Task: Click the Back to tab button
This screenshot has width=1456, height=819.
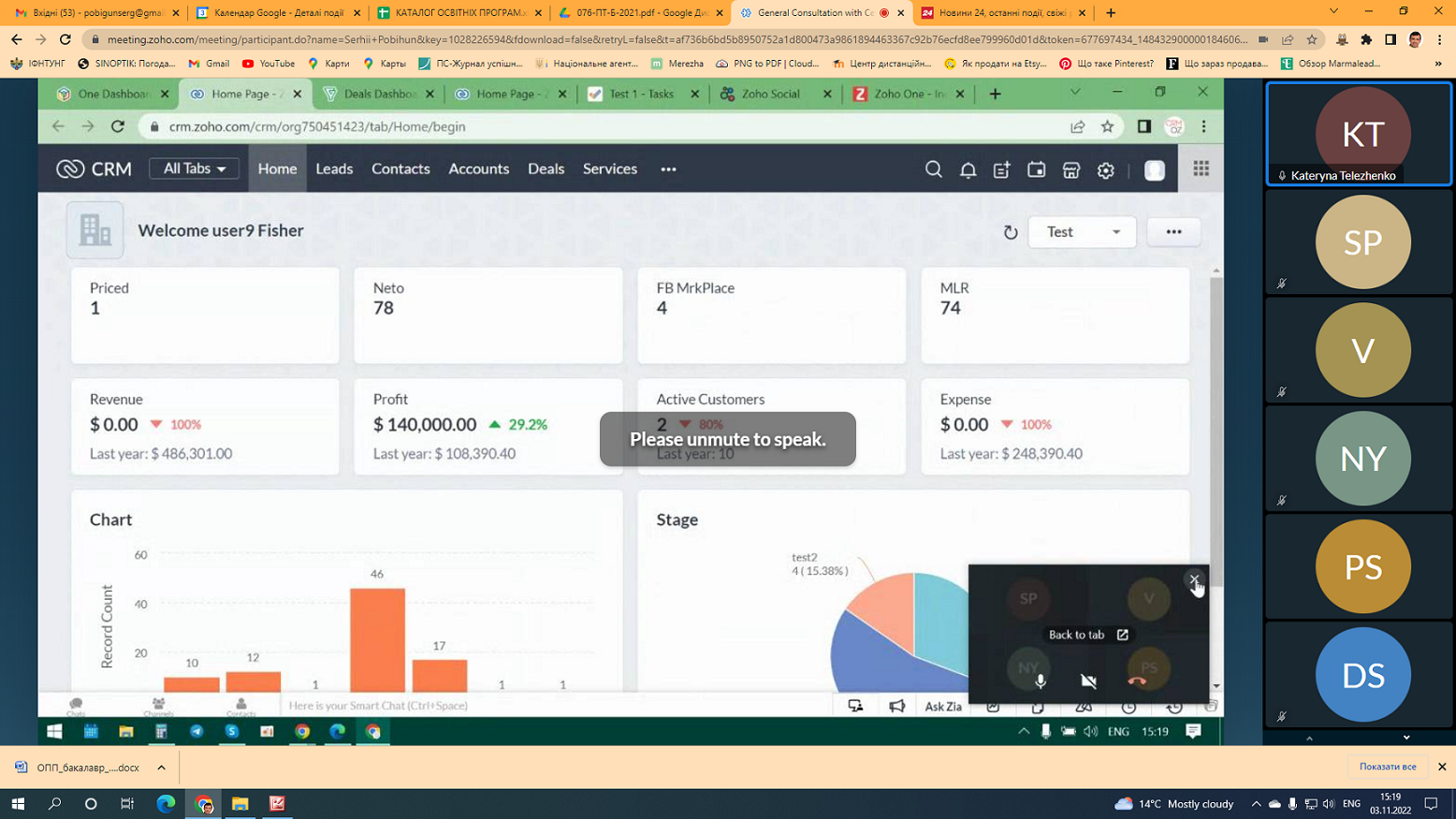Action: 1087,635
